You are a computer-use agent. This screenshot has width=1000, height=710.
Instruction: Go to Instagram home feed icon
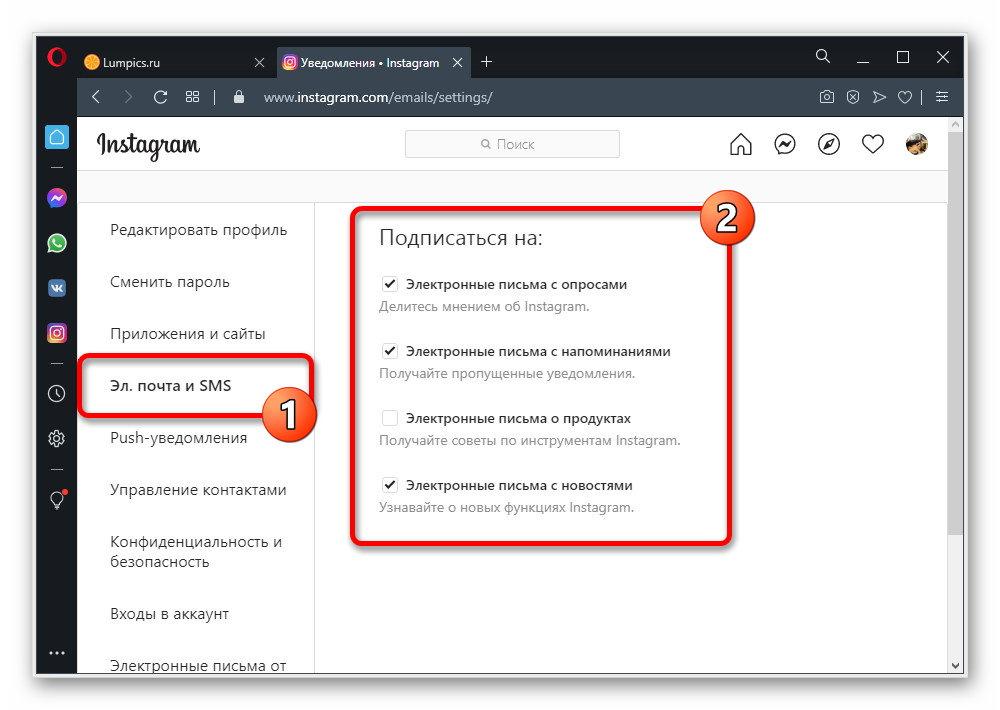(740, 144)
